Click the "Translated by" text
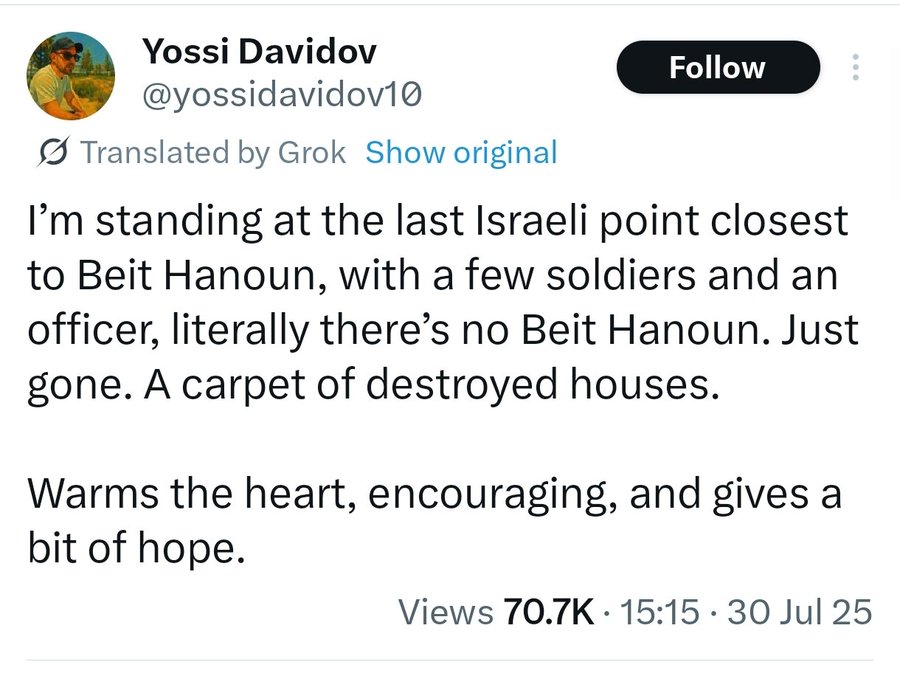The width and height of the screenshot is (900, 676). 167,153
